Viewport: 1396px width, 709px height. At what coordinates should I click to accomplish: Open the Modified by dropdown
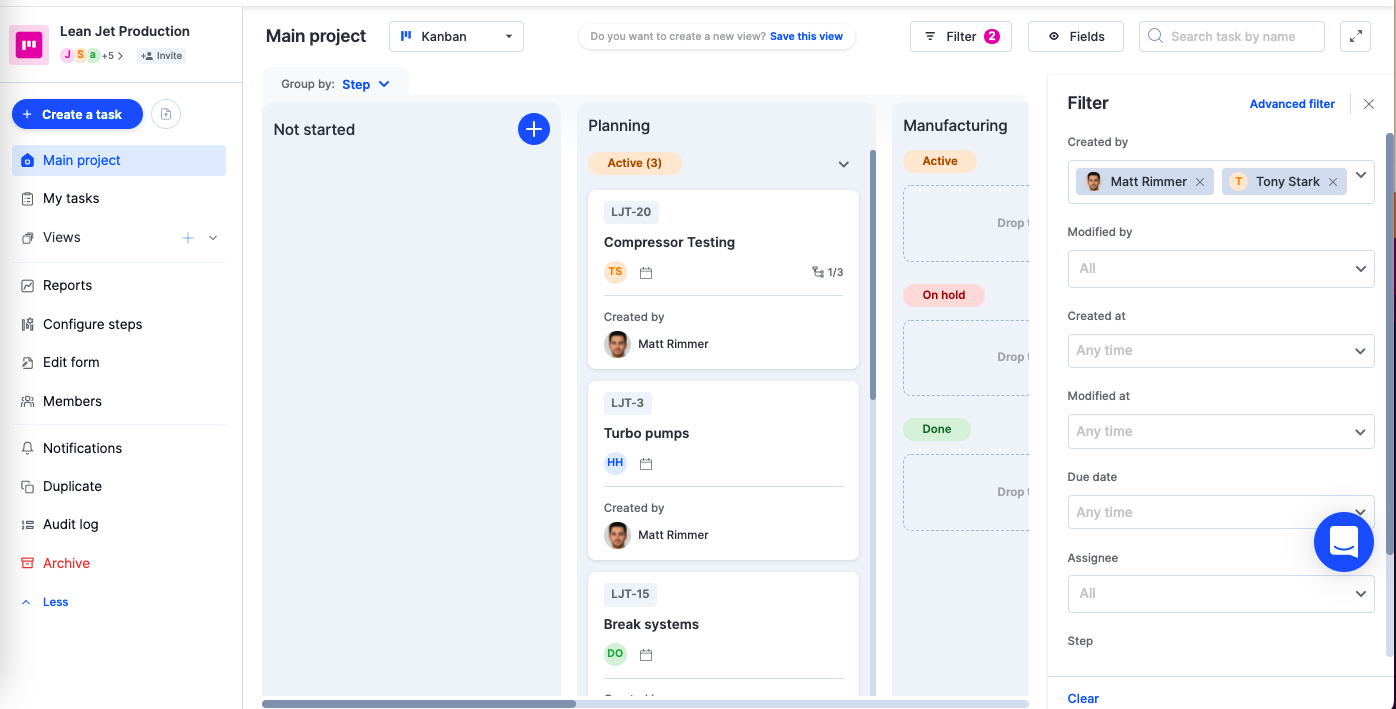click(x=1221, y=269)
